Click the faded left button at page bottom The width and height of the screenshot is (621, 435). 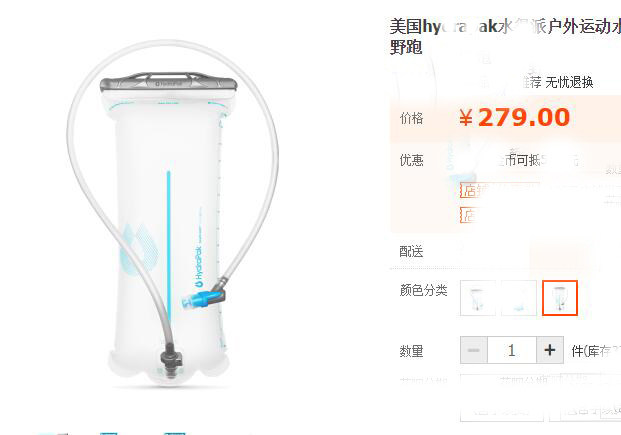point(501,412)
